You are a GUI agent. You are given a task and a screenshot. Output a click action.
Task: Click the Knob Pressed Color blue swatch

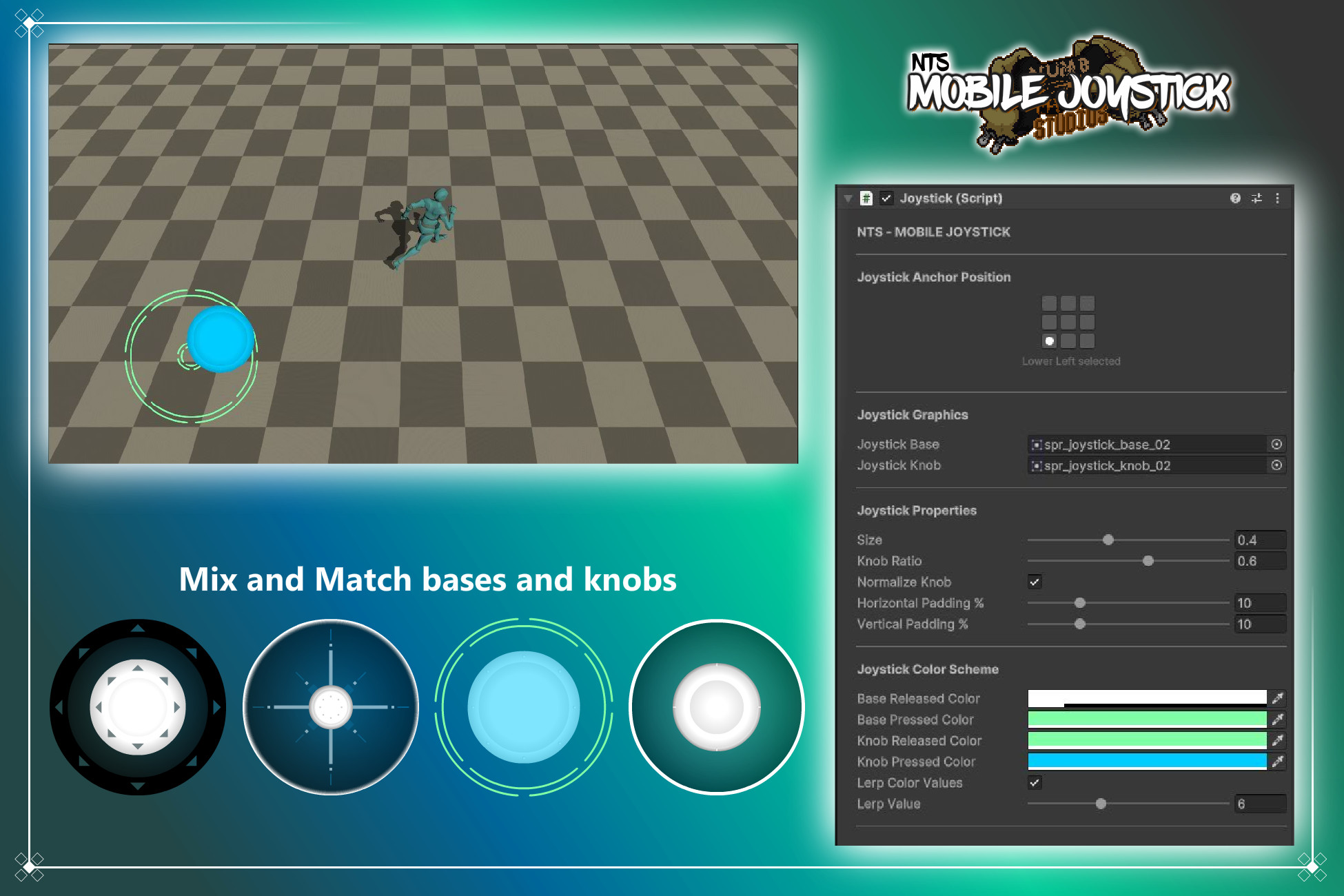point(1146,761)
